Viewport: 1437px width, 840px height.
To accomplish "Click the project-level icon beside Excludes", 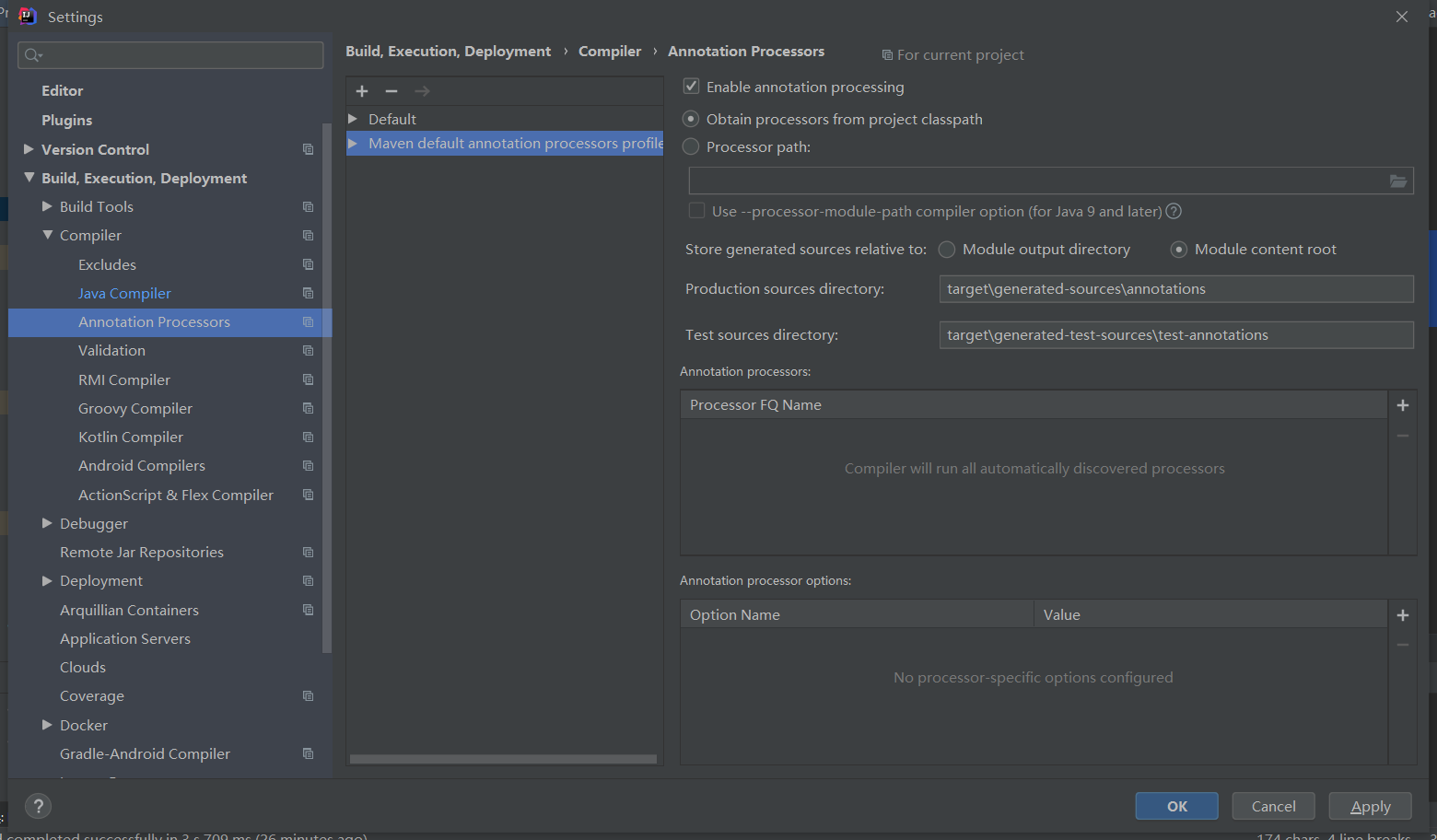I will click(309, 264).
